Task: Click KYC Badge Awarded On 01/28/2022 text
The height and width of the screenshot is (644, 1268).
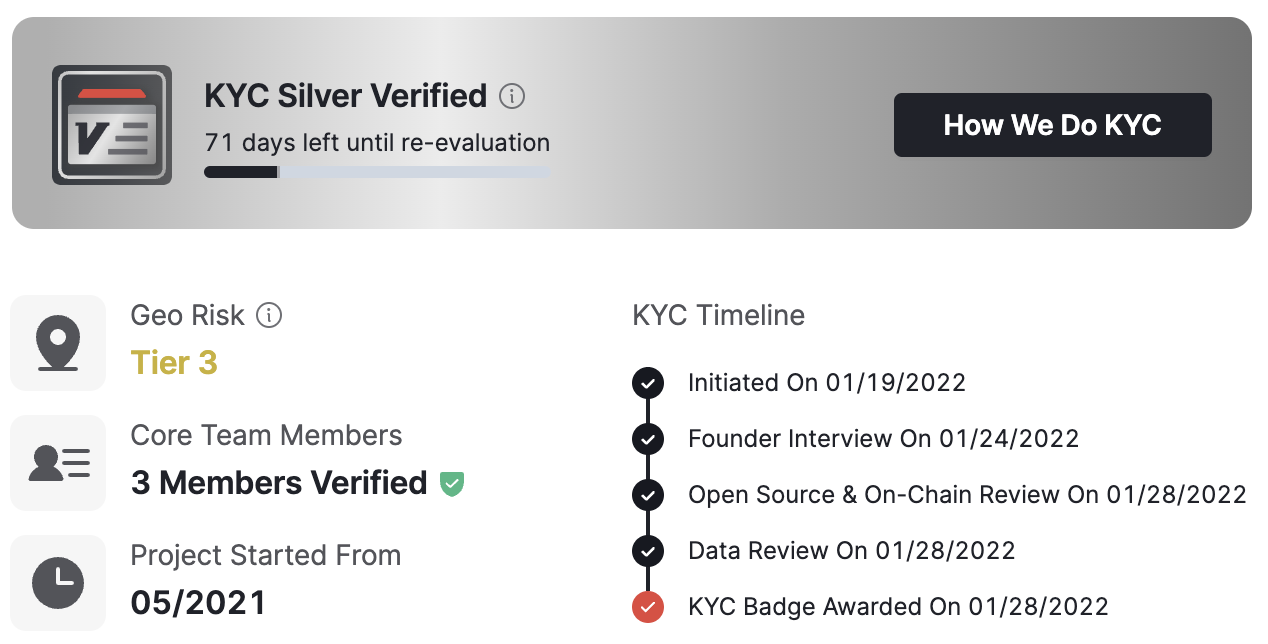Action: point(898,607)
